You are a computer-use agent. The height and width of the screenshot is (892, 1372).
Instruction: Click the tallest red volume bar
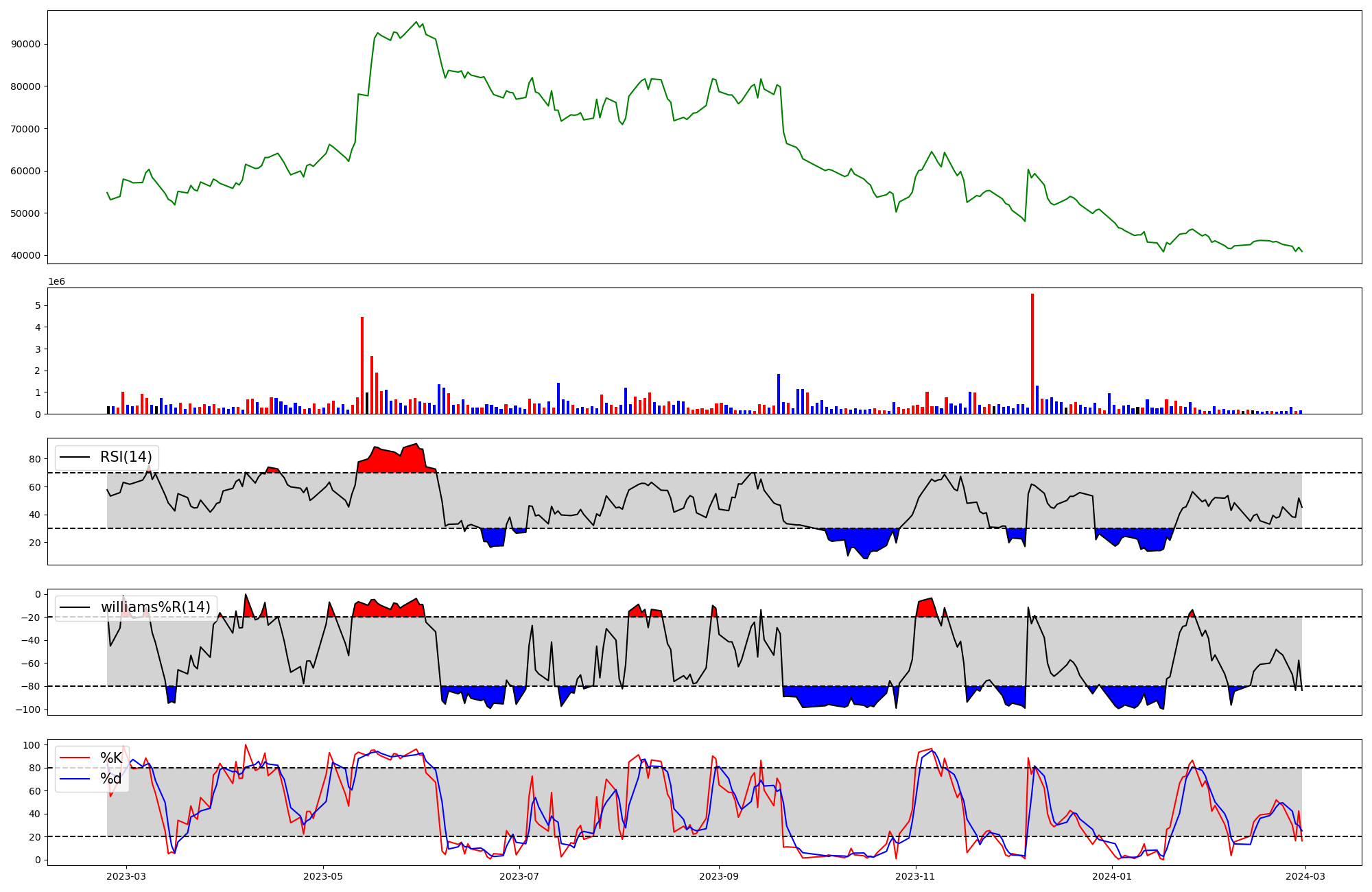pyautogui.click(x=1032, y=353)
